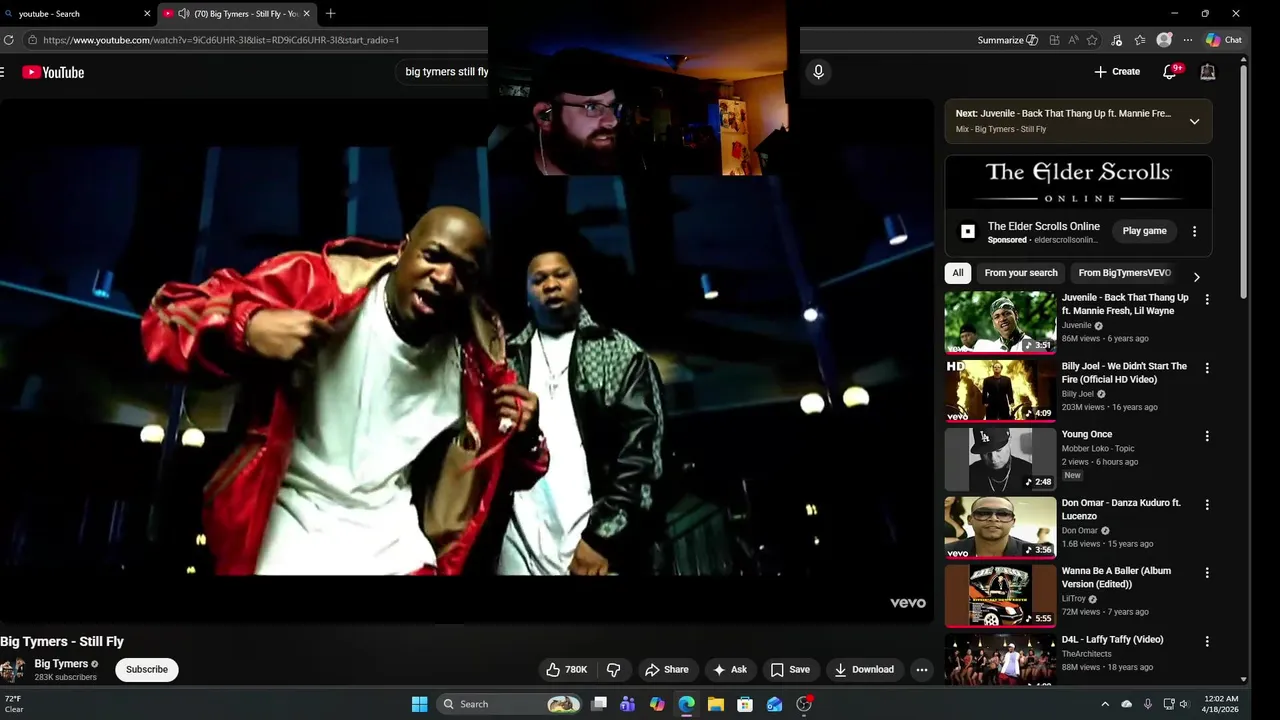
Task: Open YouTube notifications bell
Action: click(x=1170, y=72)
